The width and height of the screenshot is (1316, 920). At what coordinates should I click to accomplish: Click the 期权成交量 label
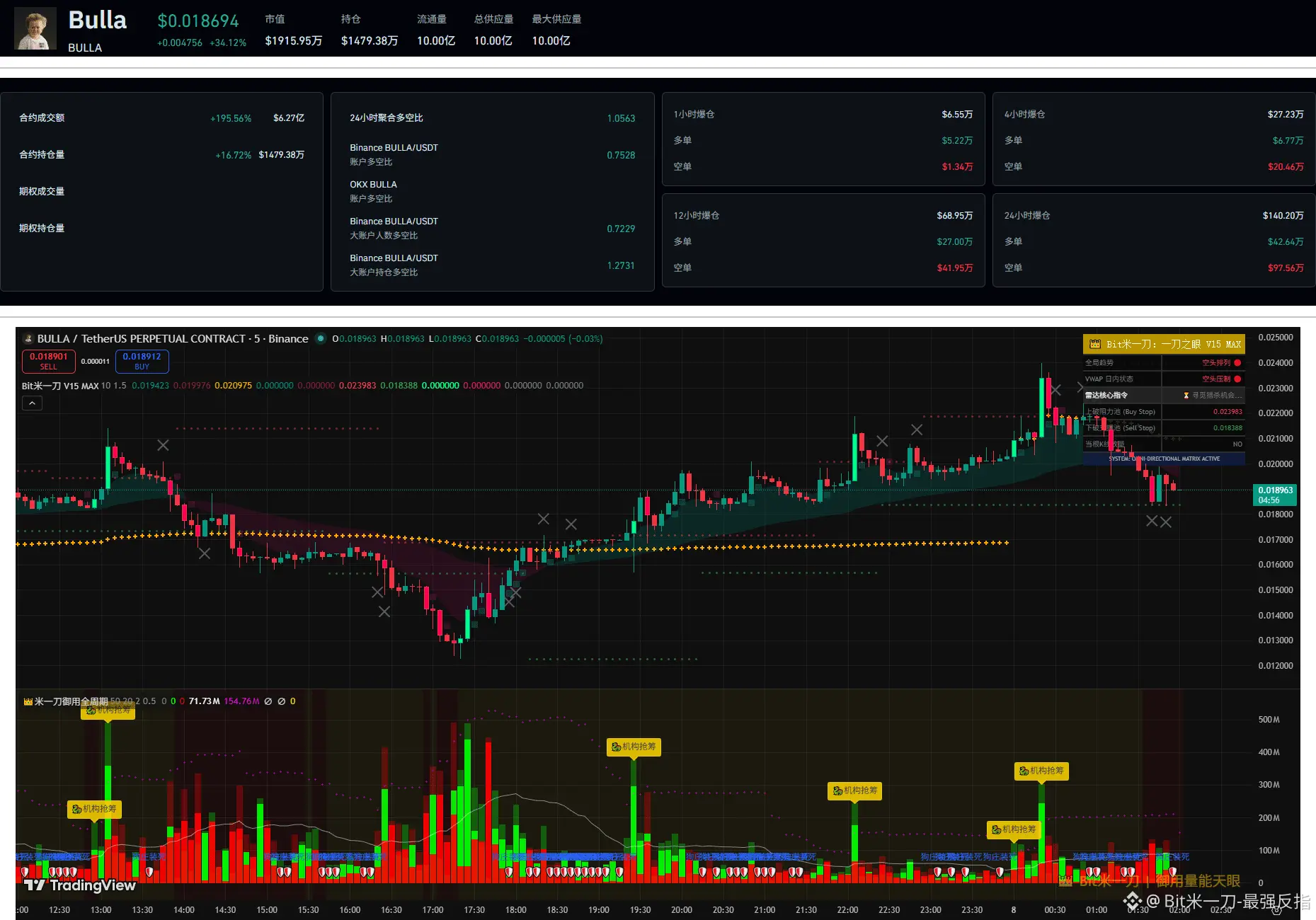pos(42,191)
